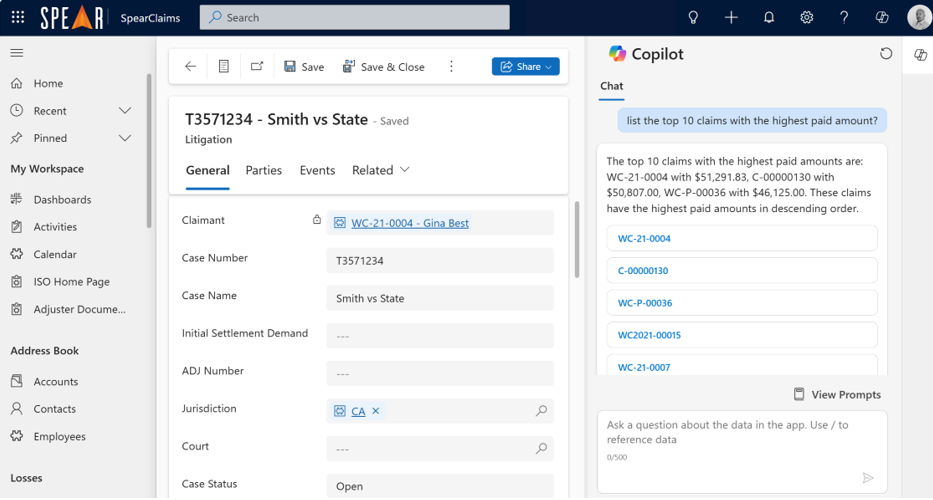The image size is (933, 500).
Task: Open claimant link WC-21-0004 - Gina Best
Action: (x=409, y=223)
